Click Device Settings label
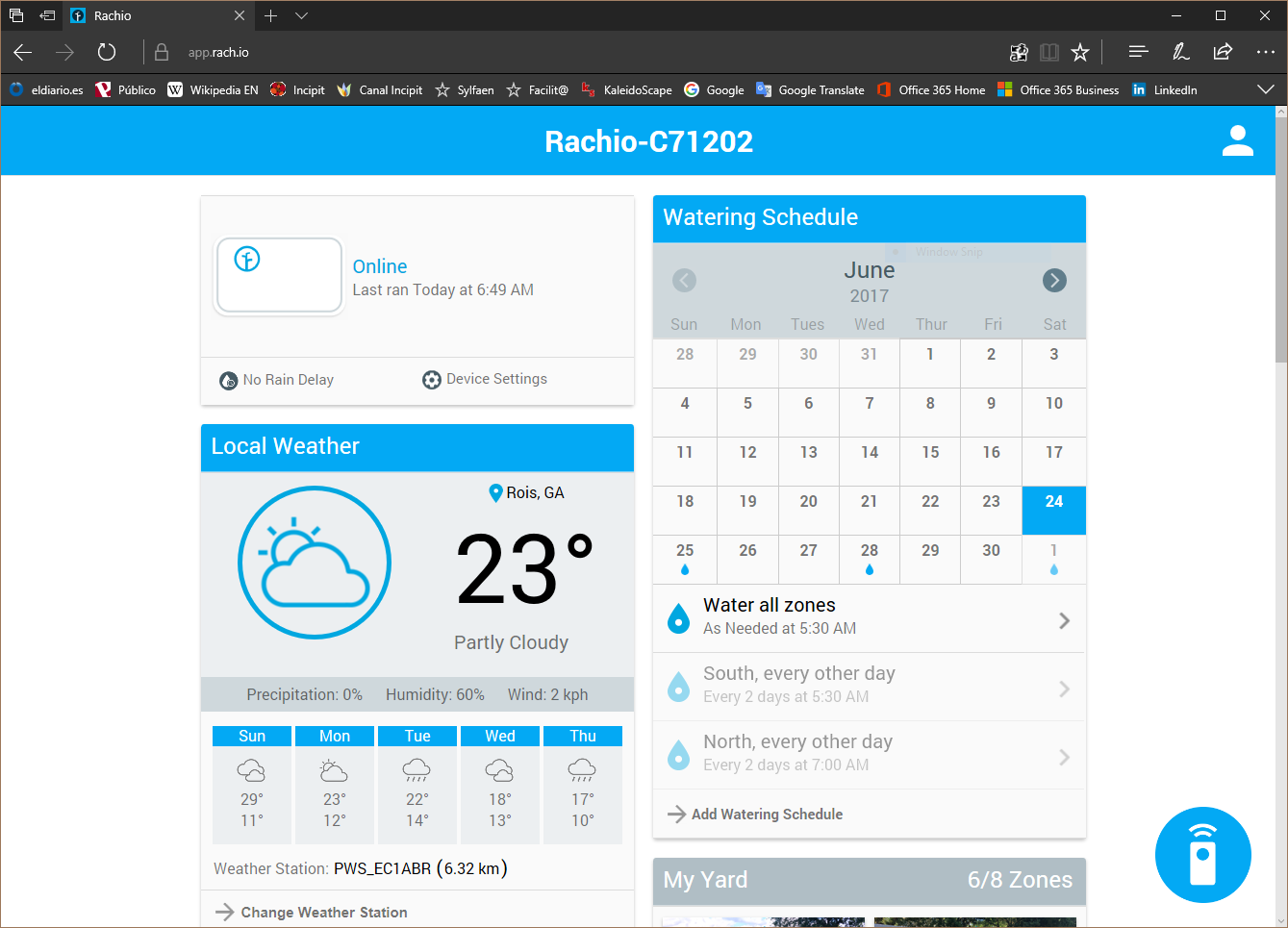 pyautogui.click(x=496, y=379)
